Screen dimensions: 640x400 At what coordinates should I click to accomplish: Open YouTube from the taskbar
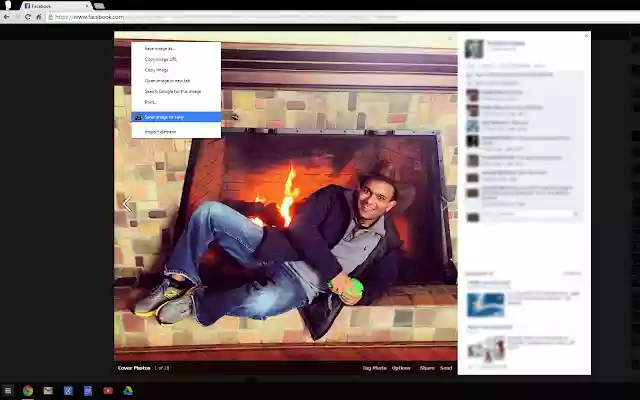point(108,391)
